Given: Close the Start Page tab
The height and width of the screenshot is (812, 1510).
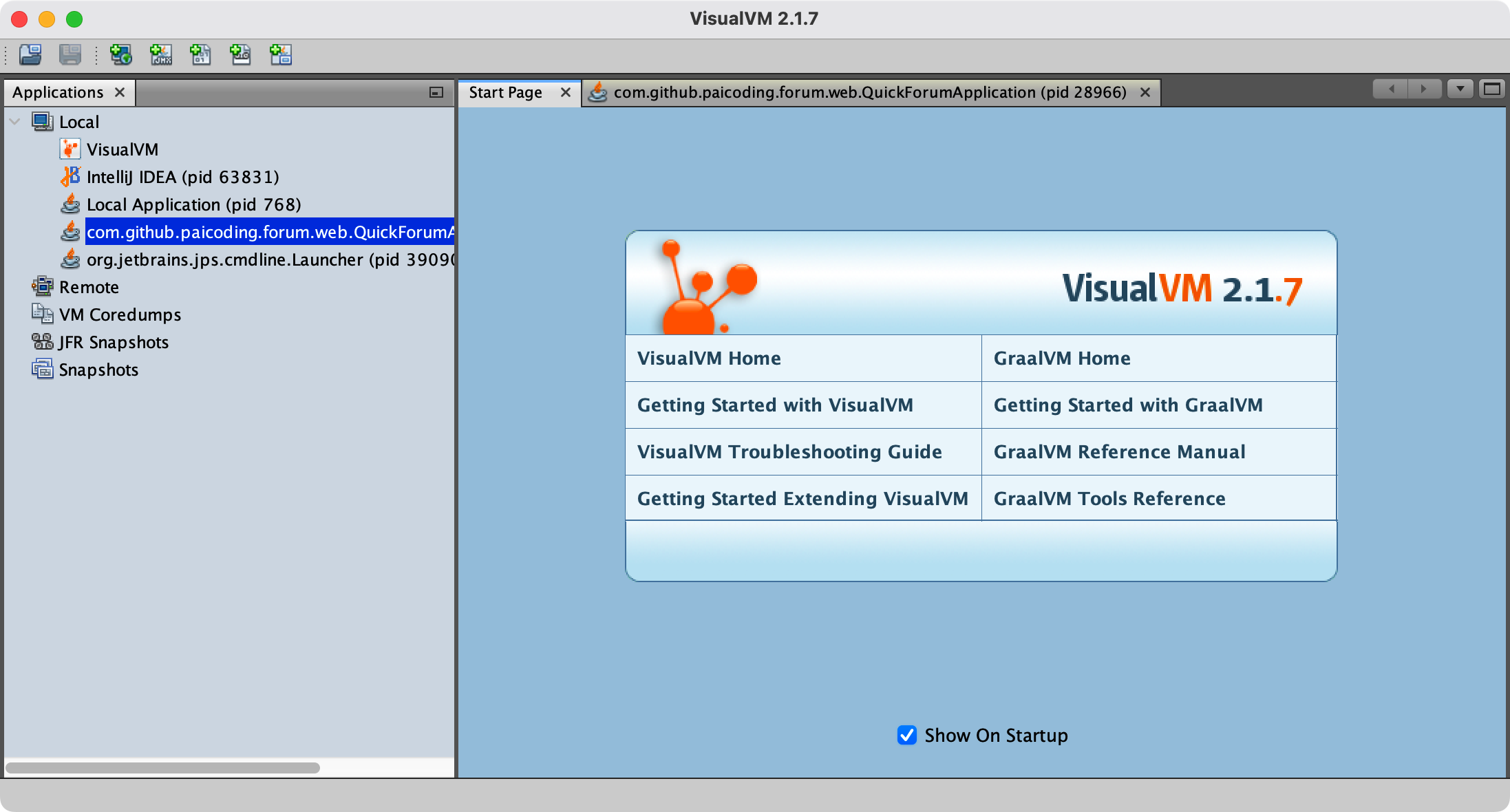Looking at the screenshot, I should 566,92.
